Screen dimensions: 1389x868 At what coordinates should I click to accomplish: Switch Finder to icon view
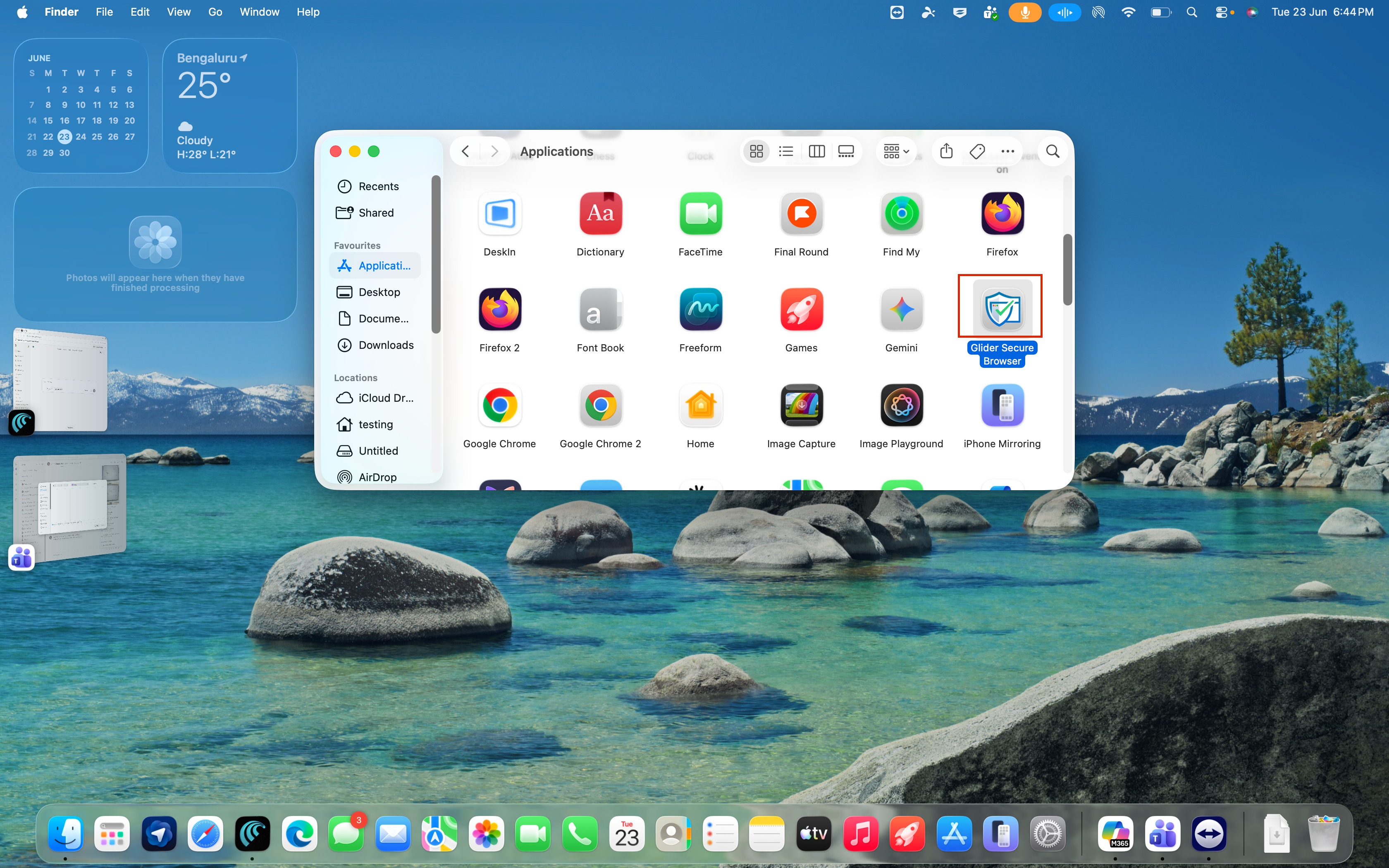point(757,152)
